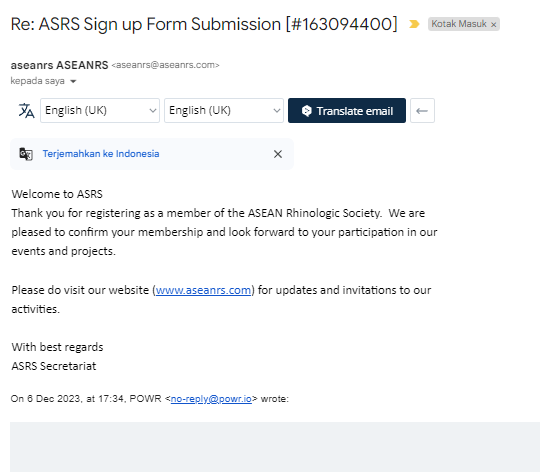Click the translation language icon
Screen dimensions: 540x472
26,111
